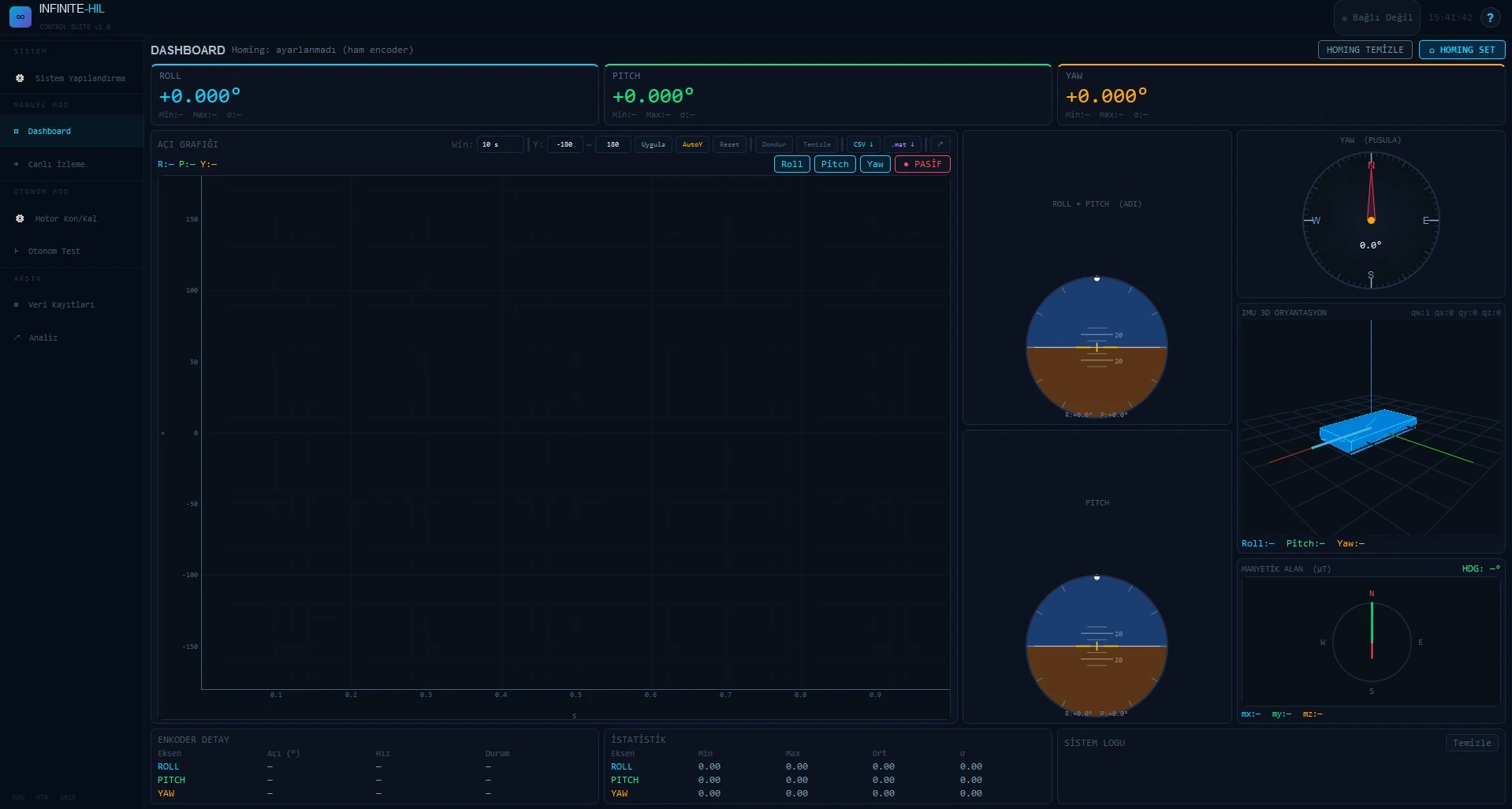Screen dimensions: 1512x809
Task: Click the Motor Kon/Kal gear icon
Action: 20,218
